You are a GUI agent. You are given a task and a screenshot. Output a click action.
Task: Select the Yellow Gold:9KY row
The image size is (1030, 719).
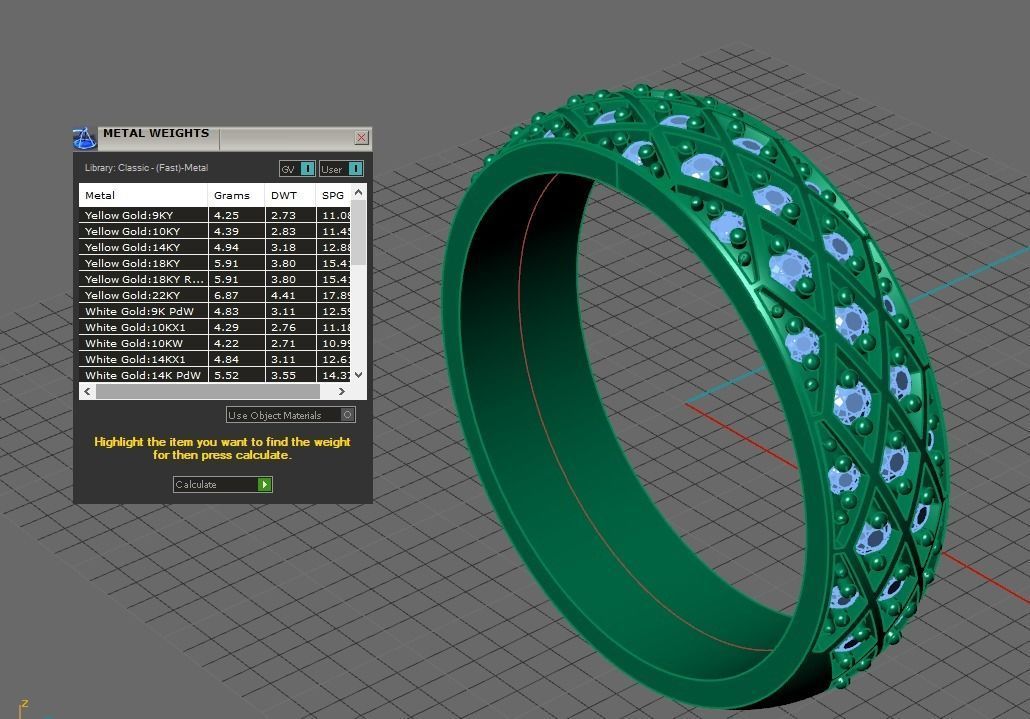pyautogui.click(x=215, y=215)
